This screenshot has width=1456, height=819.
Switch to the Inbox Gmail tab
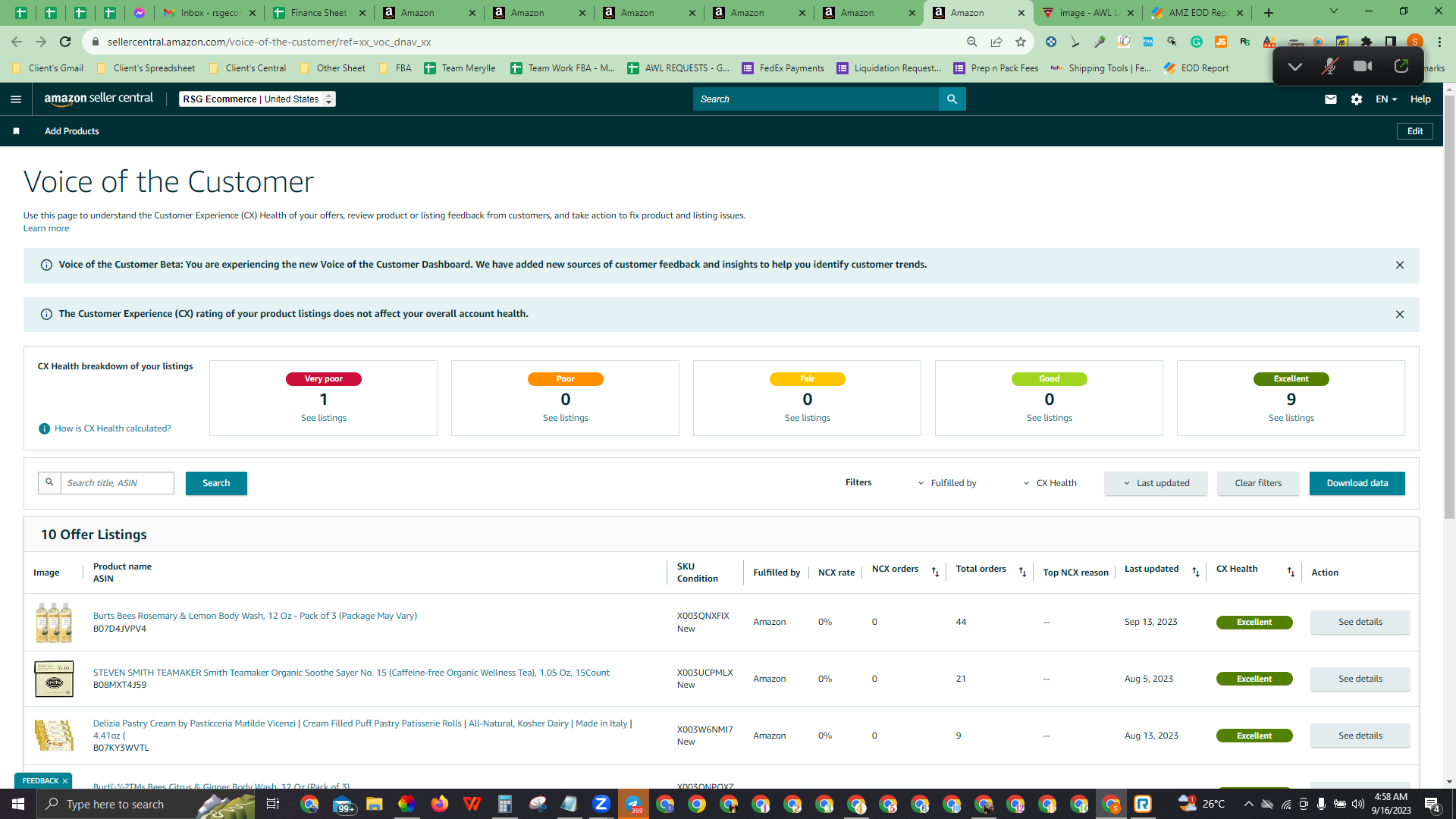coord(209,13)
